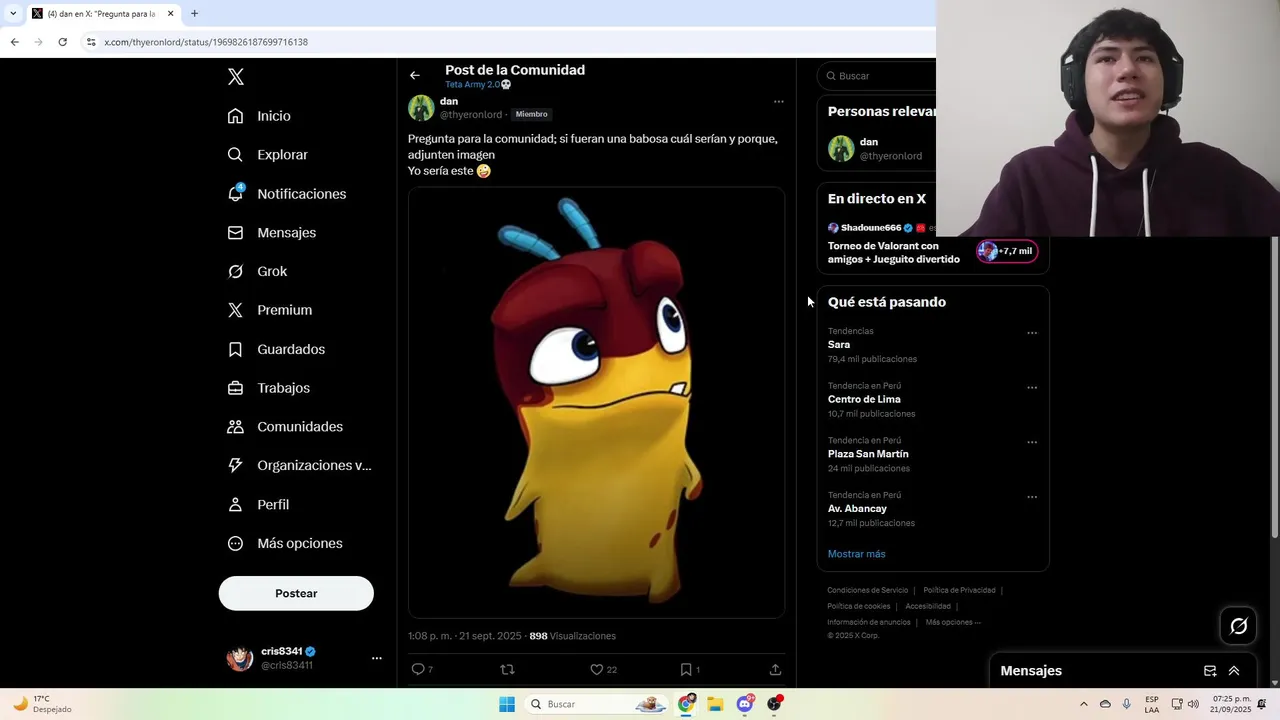Open Chrome from the taskbar
The height and width of the screenshot is (720, 1280).
tap(686, 704)
